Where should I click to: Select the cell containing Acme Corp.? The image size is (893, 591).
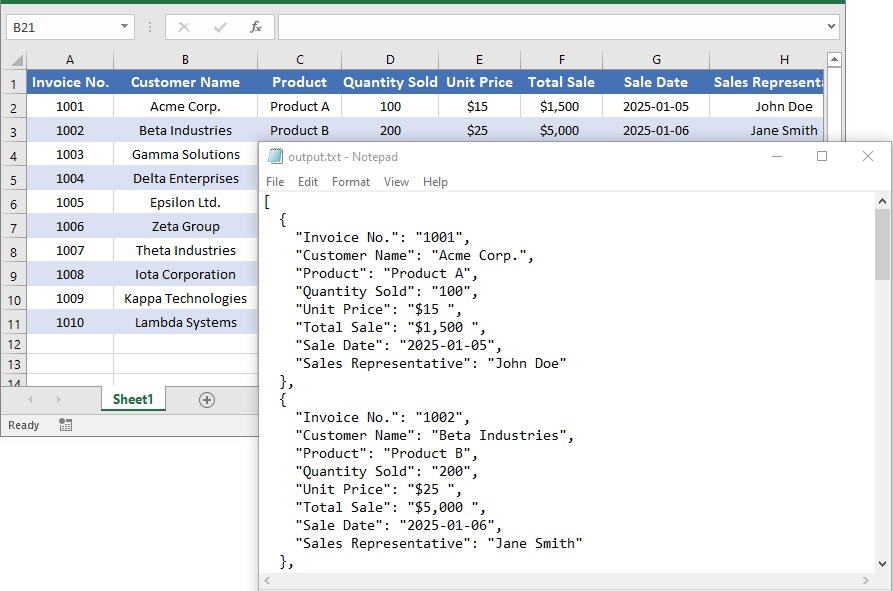pos(185,106)
